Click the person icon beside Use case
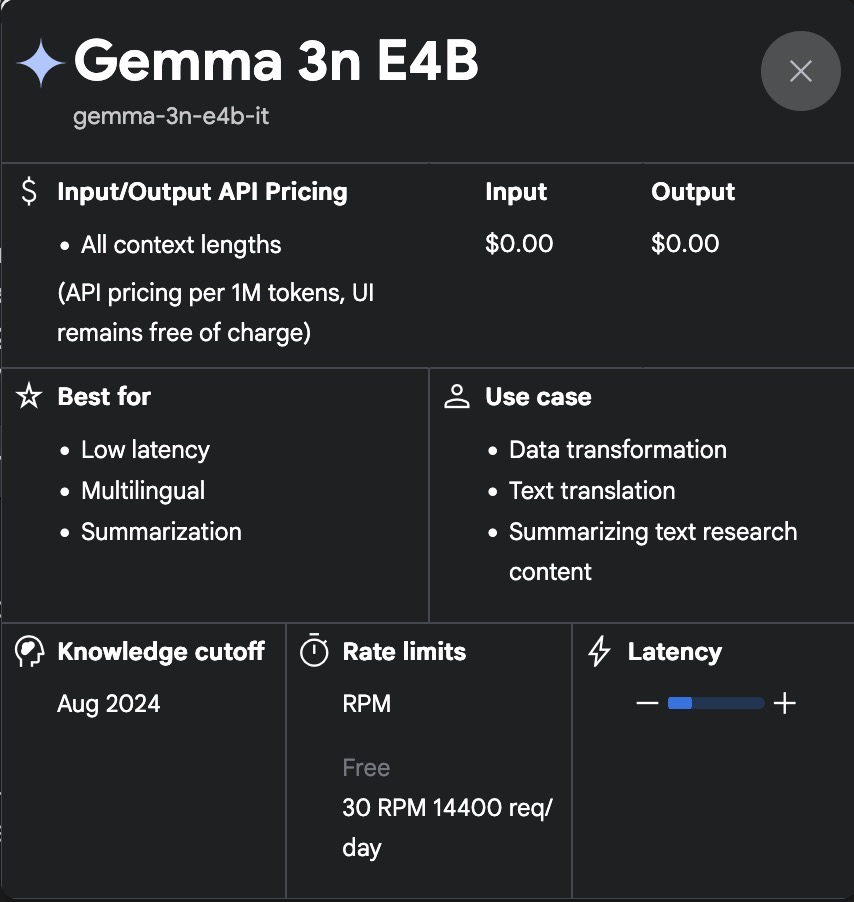 coord(457,397)
